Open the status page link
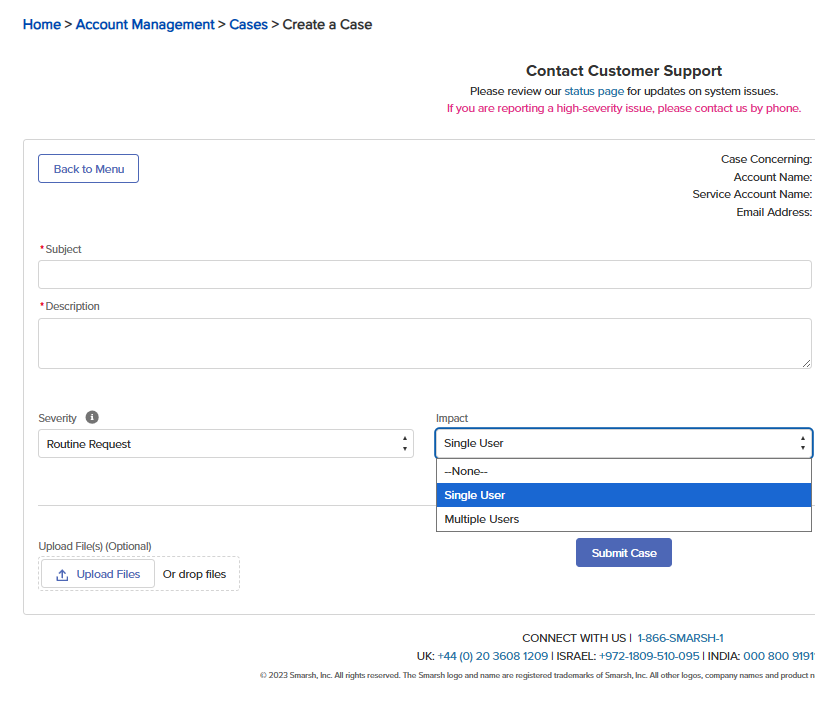815x704 pixels. click(594, 91)
